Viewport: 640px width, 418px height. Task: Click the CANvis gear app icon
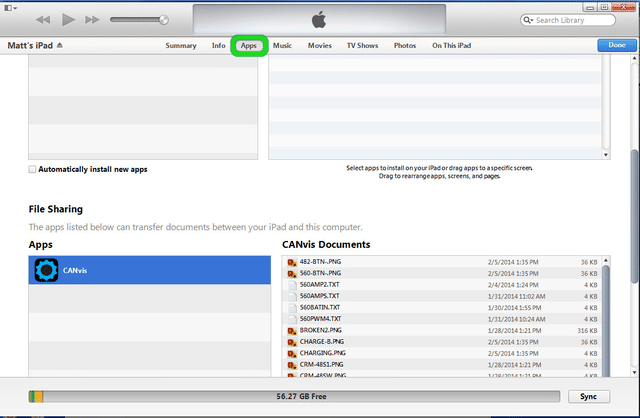[x=46, y=270]
